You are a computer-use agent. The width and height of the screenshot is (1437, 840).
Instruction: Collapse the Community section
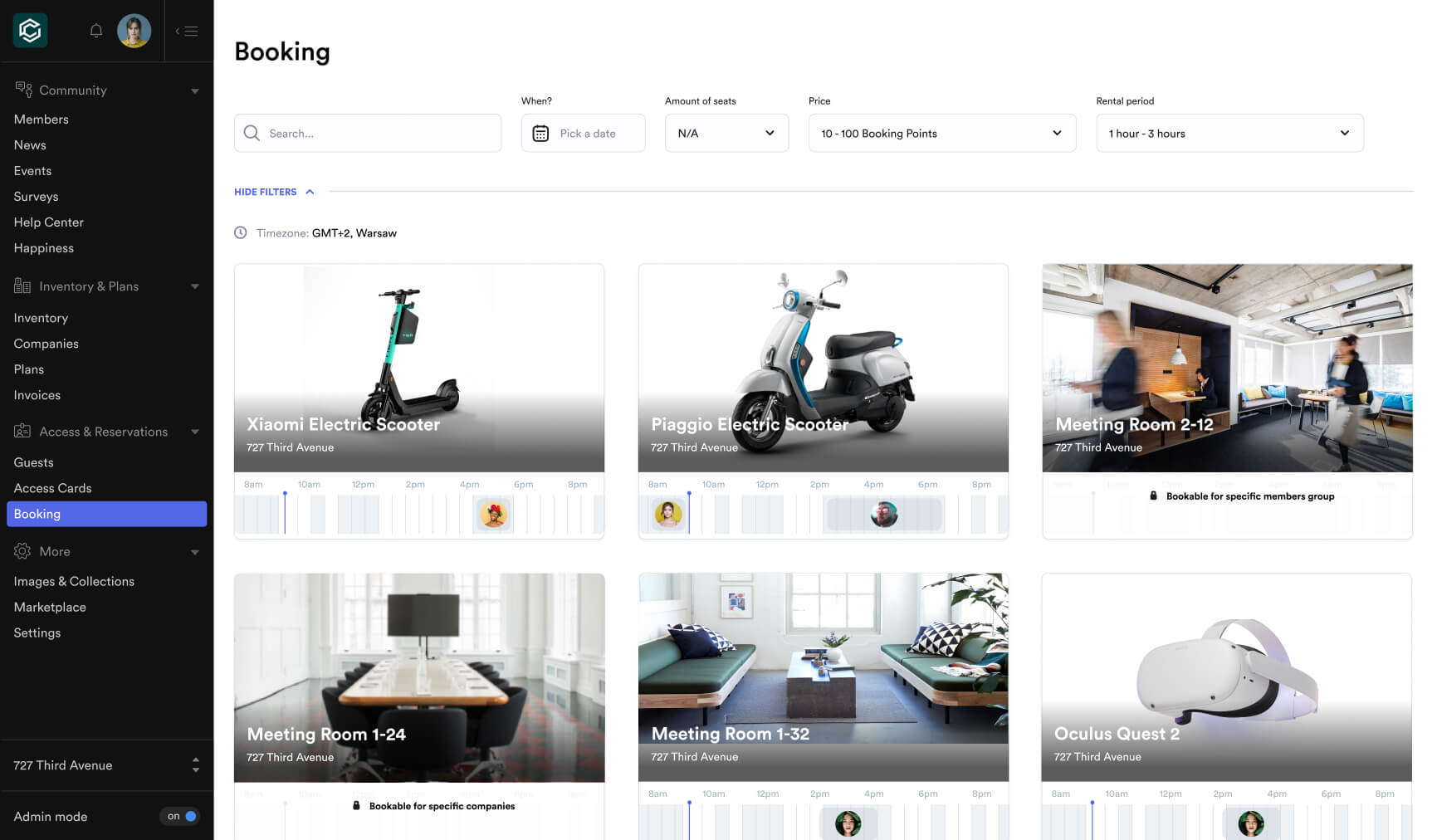pos(195,90)
